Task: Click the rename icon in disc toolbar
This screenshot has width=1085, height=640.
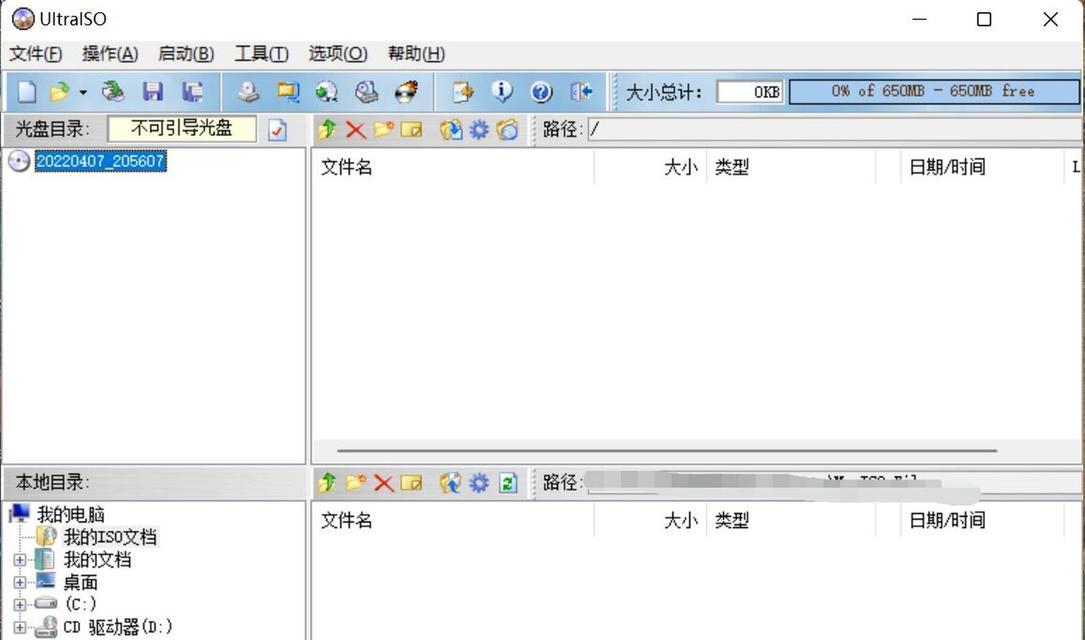Action: coord(411,129)
